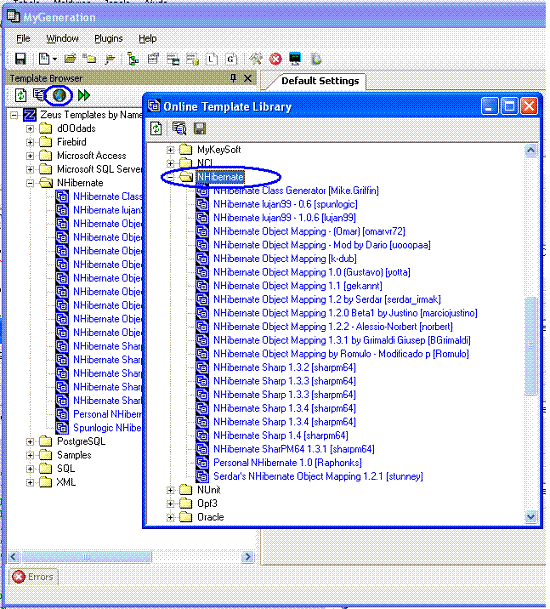Click the console monitor toolbar icon
The image size is (550, 609).
tap(295, 59)
